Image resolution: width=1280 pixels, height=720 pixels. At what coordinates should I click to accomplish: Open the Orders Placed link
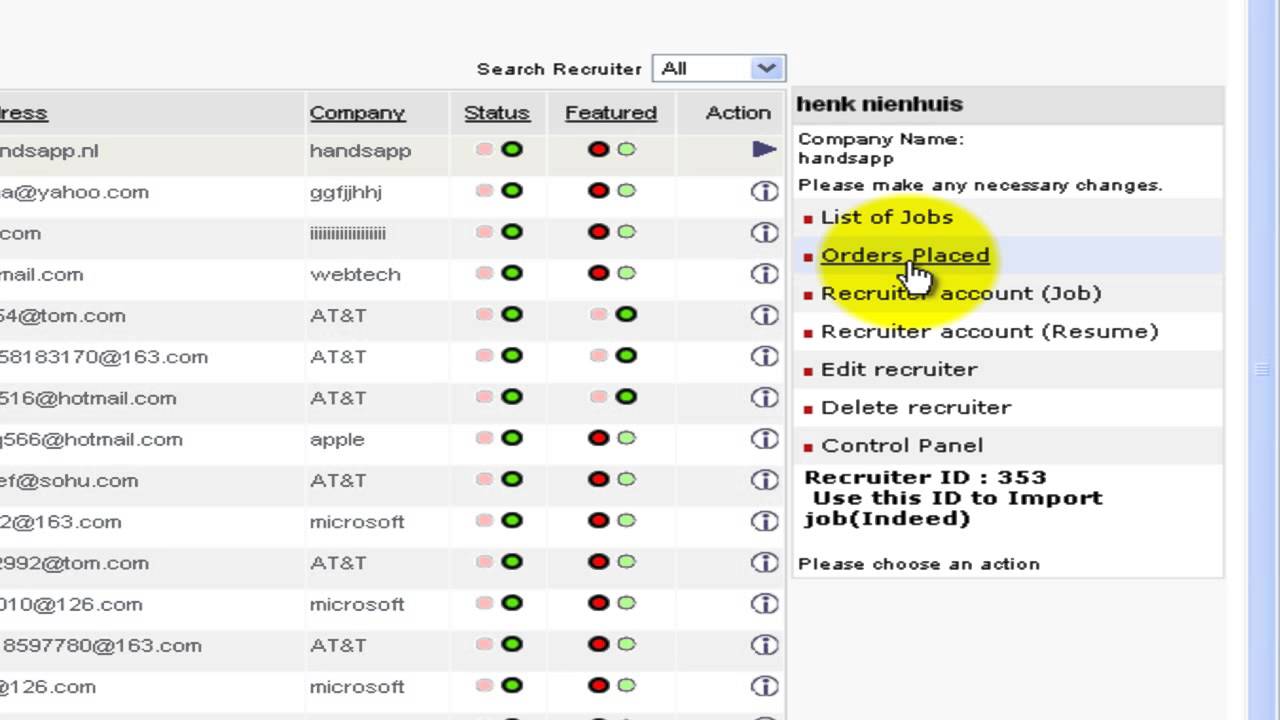(905, 255)
